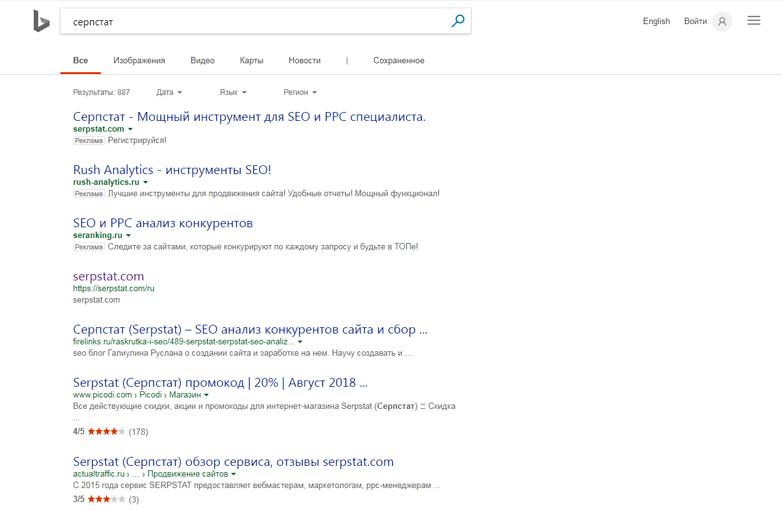Open the hamburger menu icon
This screenshot has height=511, width=782.
click(754, 20)
